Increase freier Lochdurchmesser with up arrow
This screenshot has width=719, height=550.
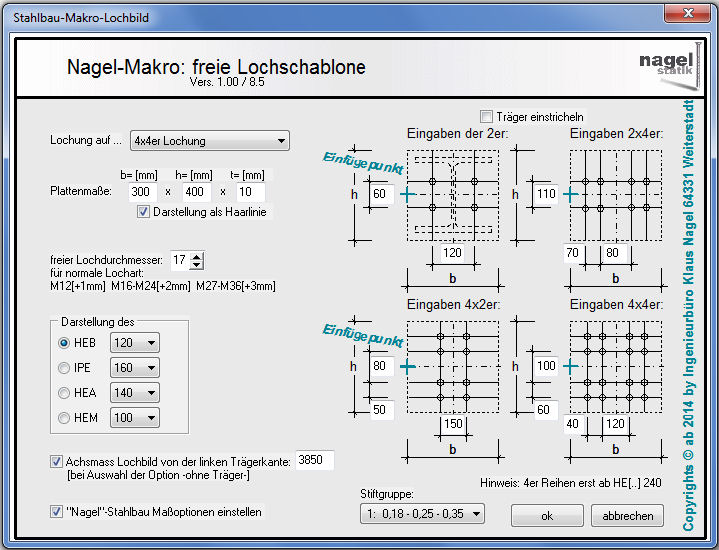coord(196,256)
